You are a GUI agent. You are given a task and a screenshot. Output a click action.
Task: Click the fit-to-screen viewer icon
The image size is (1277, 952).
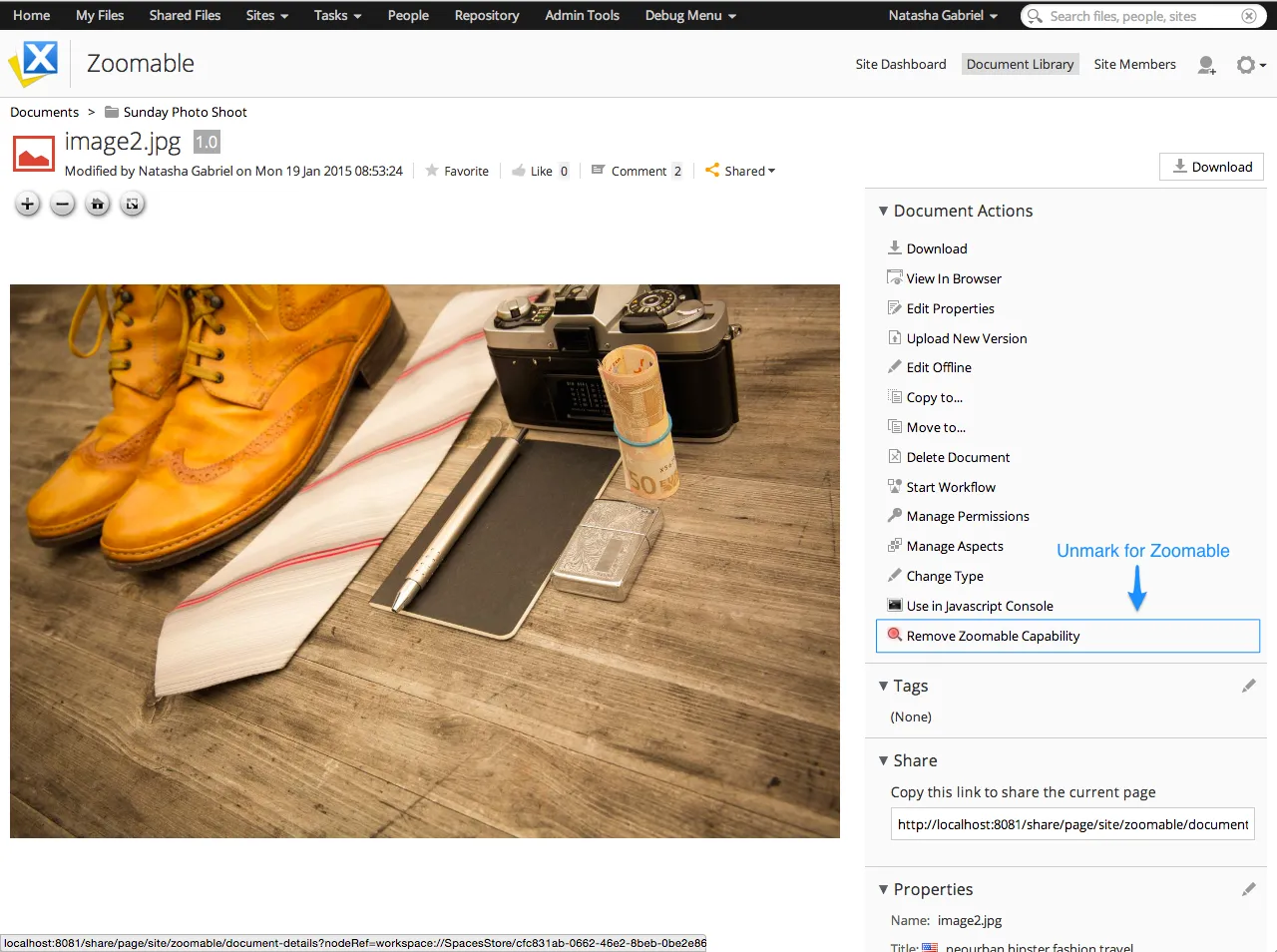pyautogui.click(x=132, y=205)
